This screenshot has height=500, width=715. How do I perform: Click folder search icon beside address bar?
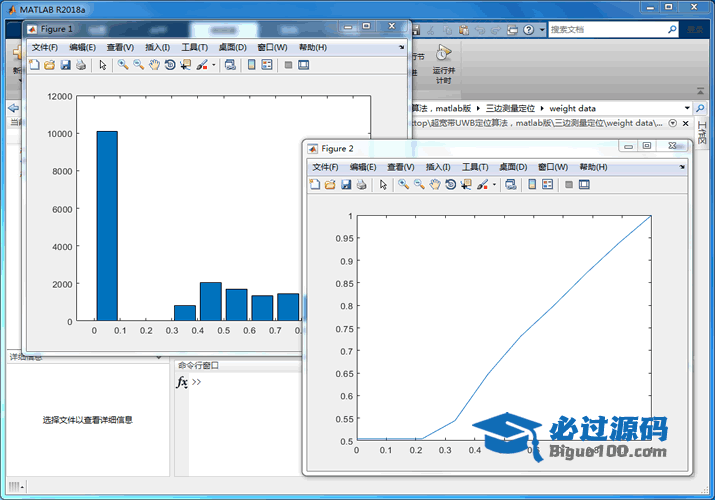[x=700, y=108]
